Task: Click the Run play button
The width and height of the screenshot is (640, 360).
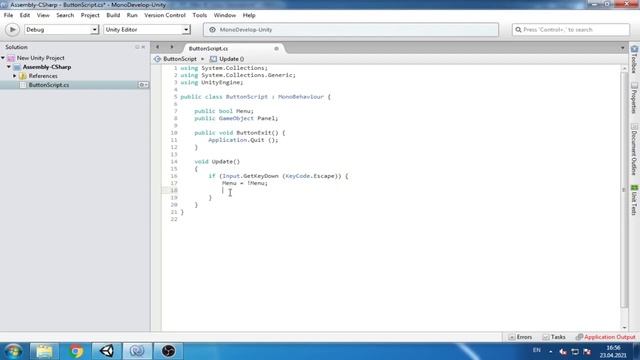Action: click(x=12, y=30)
